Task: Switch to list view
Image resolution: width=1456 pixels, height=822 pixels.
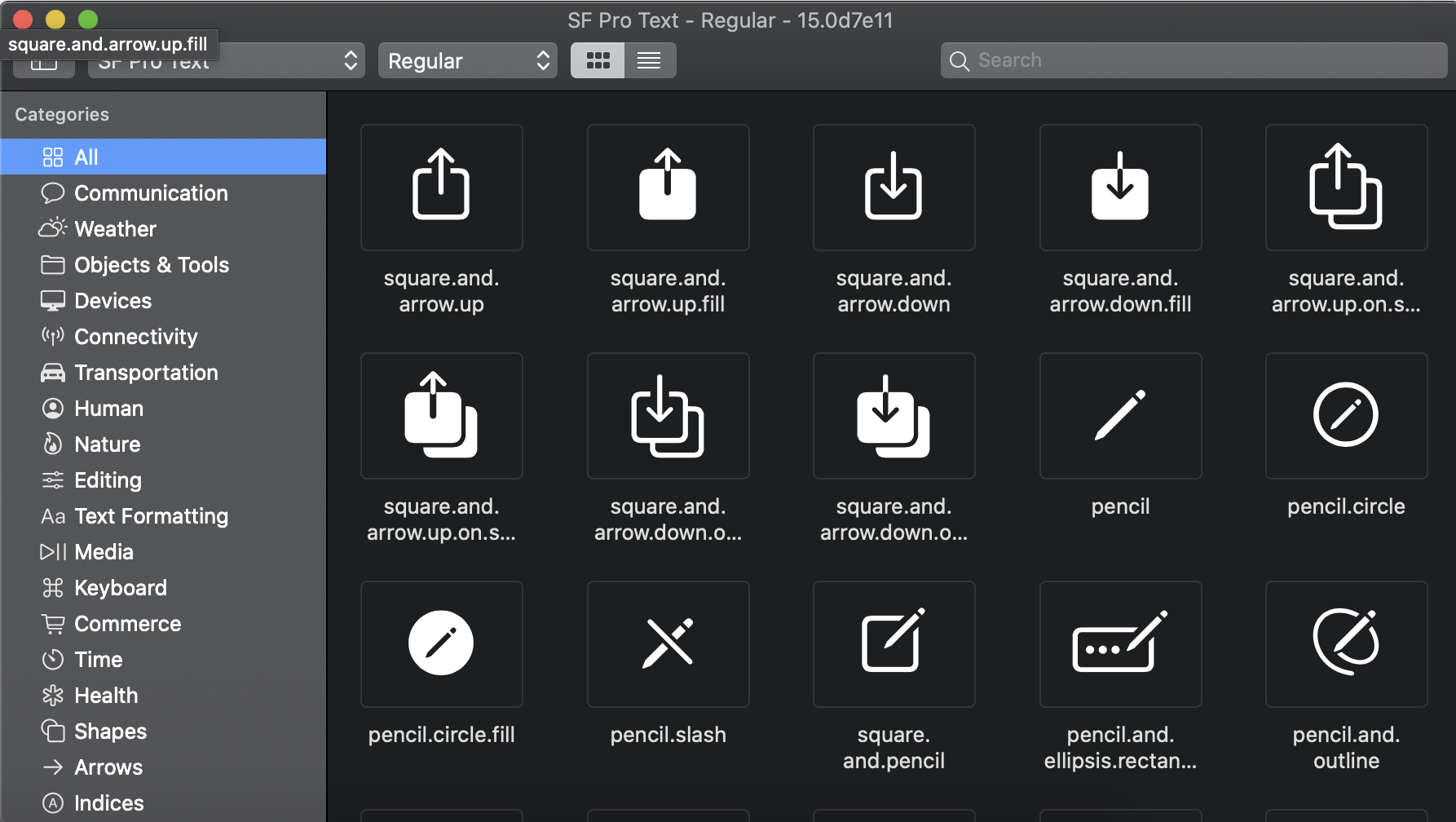Action: coord(650,60)
